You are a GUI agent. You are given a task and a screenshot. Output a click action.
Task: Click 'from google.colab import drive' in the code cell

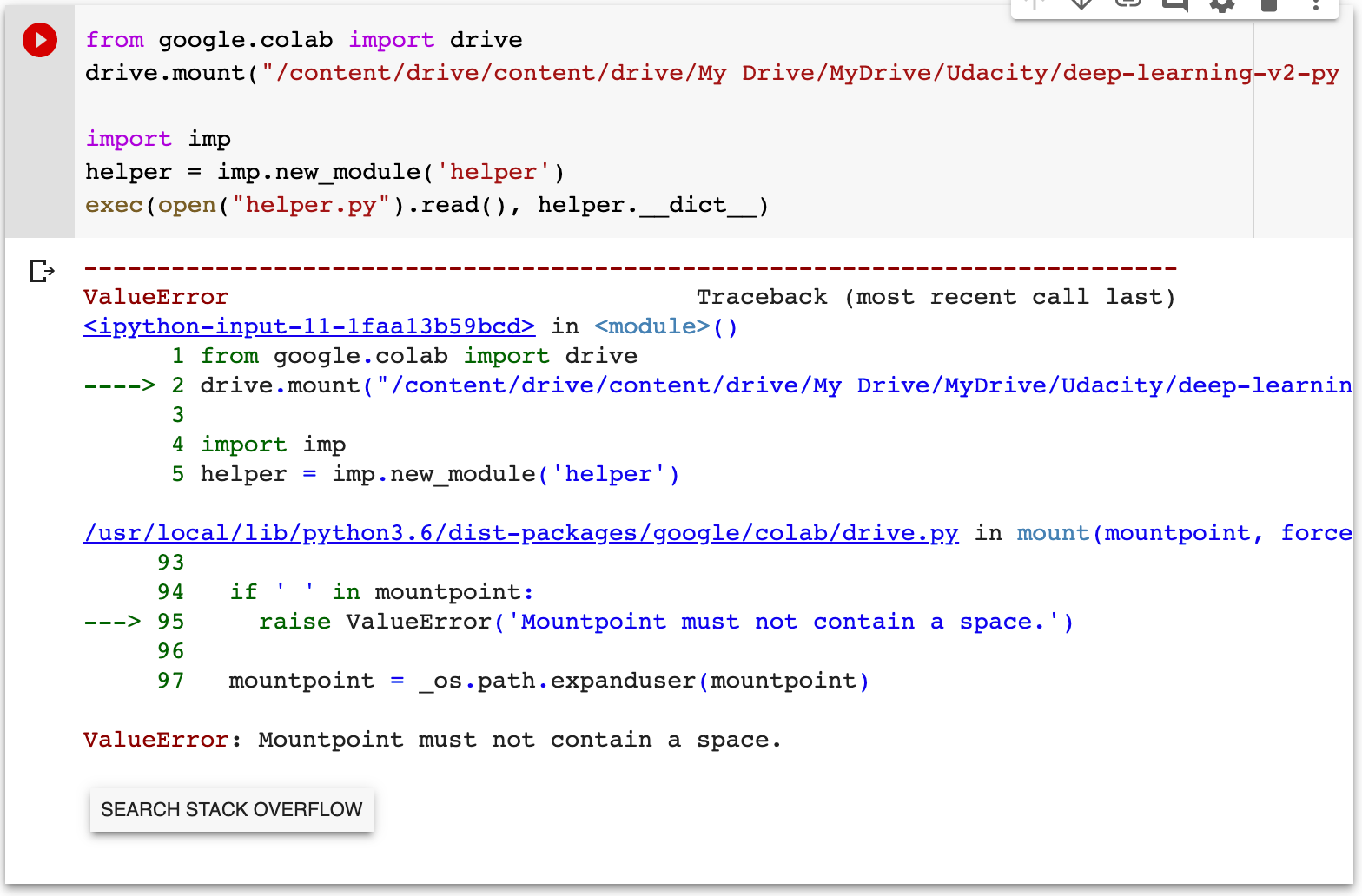click(x=304, y=40)
